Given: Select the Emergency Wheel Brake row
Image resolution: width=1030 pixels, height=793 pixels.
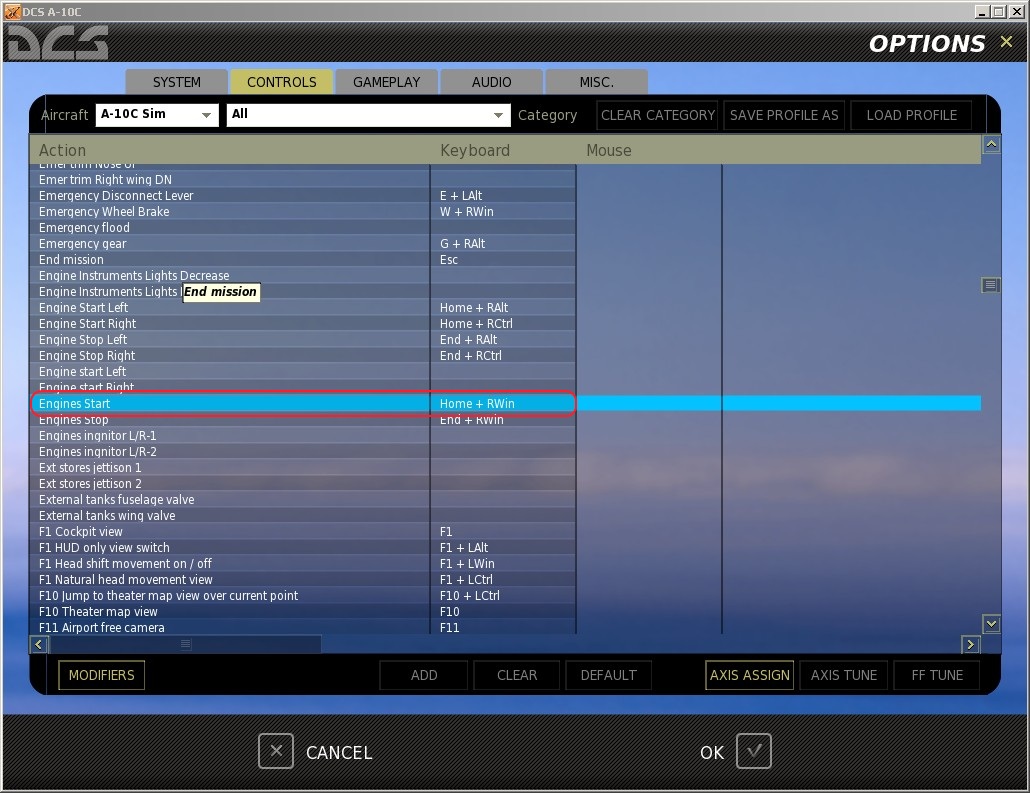Looking at the screenshot, I should 303,212.
